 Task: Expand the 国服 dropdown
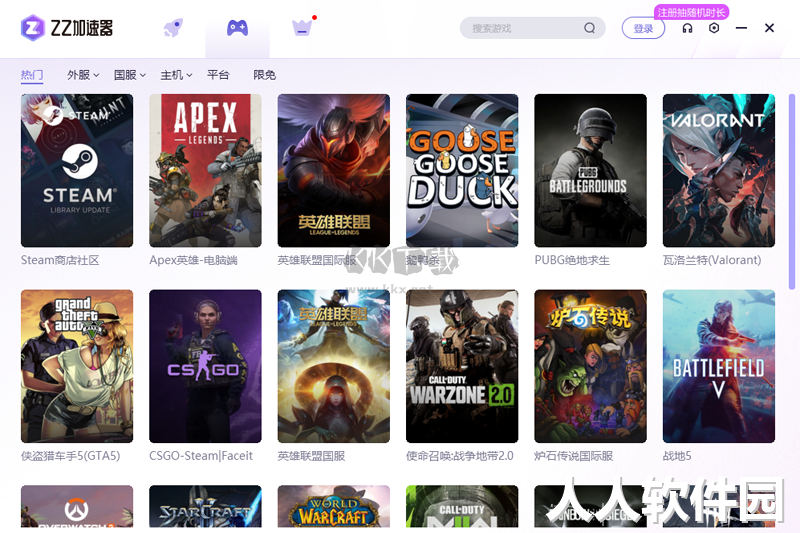(x=130, y=75)
